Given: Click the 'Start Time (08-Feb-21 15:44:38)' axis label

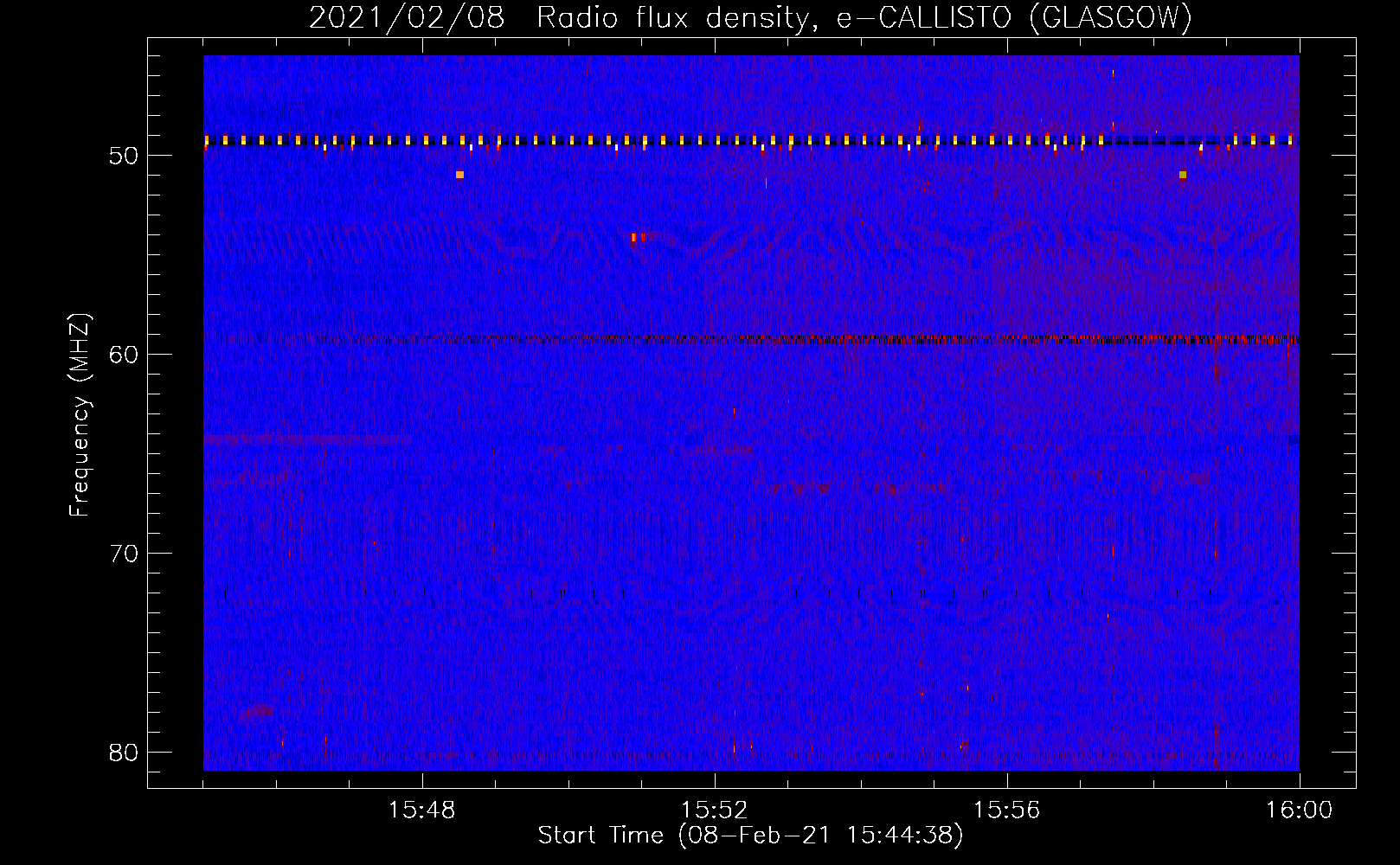Looking at the screenshot, I should point(750,836).
